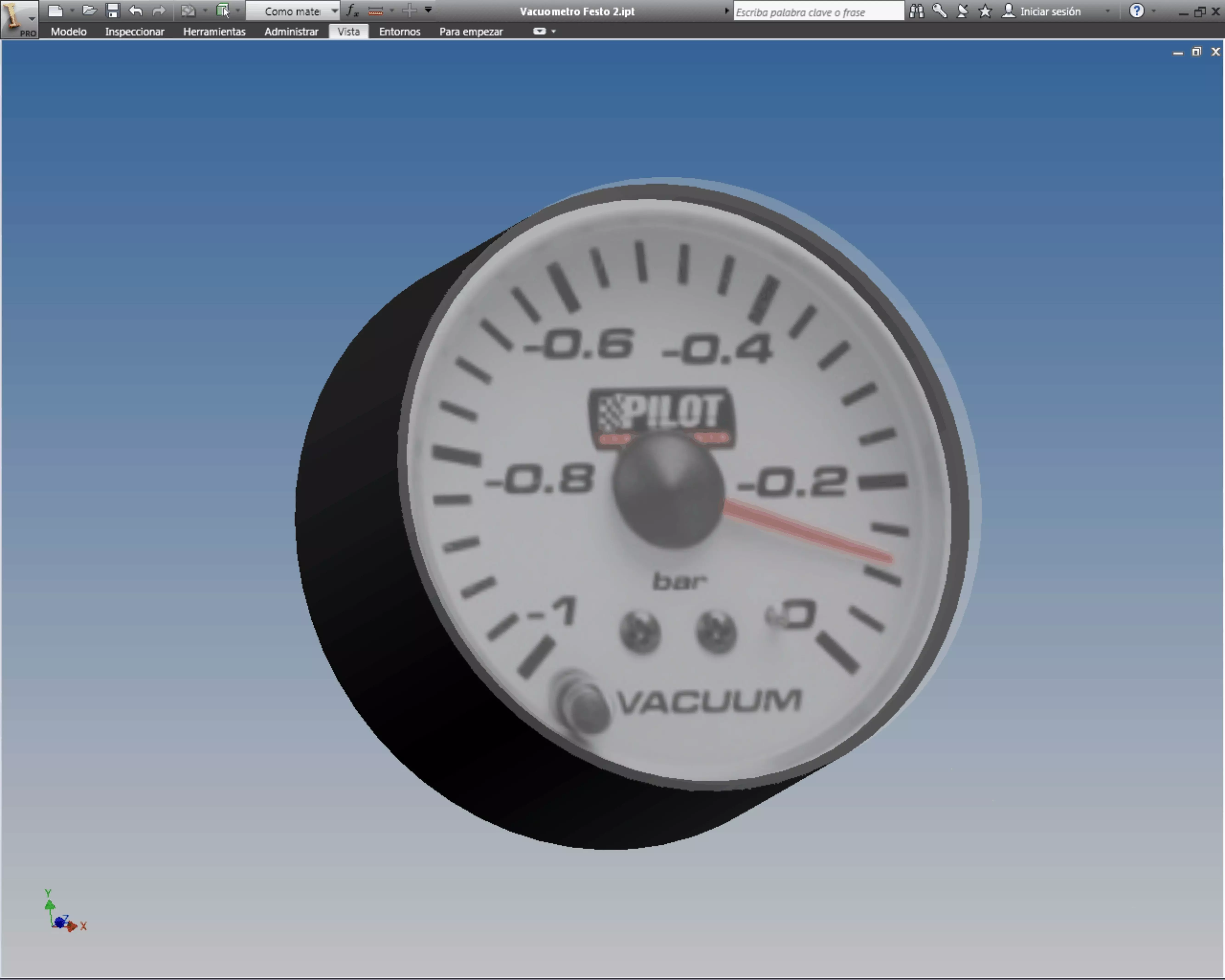Viewport: 1225px width, 980px height.
Task: Expand the Iniciar sesión dropdown arrow
Action: 1107,11
